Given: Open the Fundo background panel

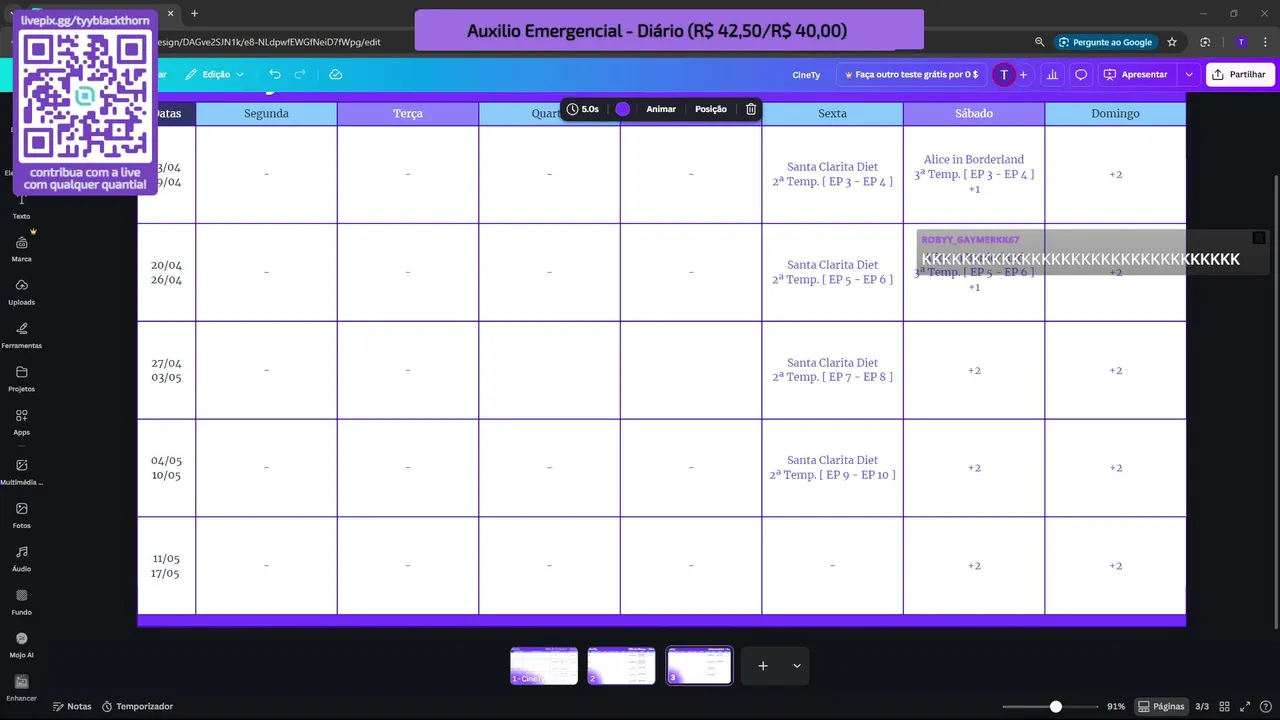Looking at the screenshot, I should click(x=21, y=601).
